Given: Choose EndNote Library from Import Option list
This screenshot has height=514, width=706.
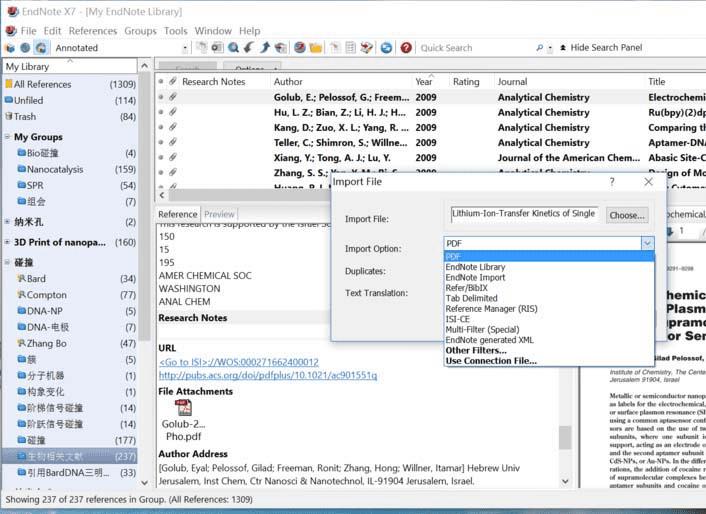Looking at the screenshot, I should coord(475,268).
